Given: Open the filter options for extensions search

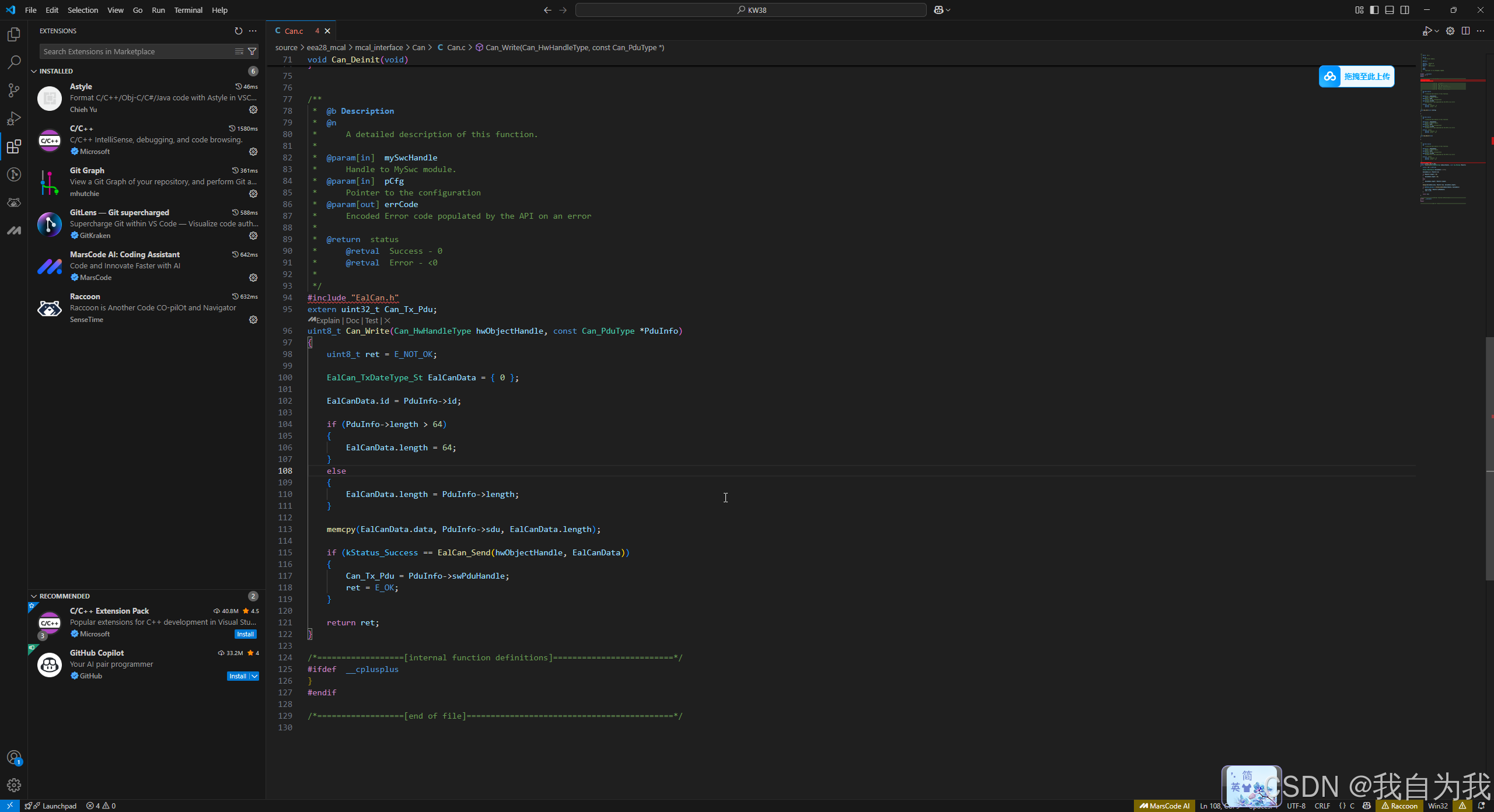Looking at the screenshot, I should tap(252, 51).
